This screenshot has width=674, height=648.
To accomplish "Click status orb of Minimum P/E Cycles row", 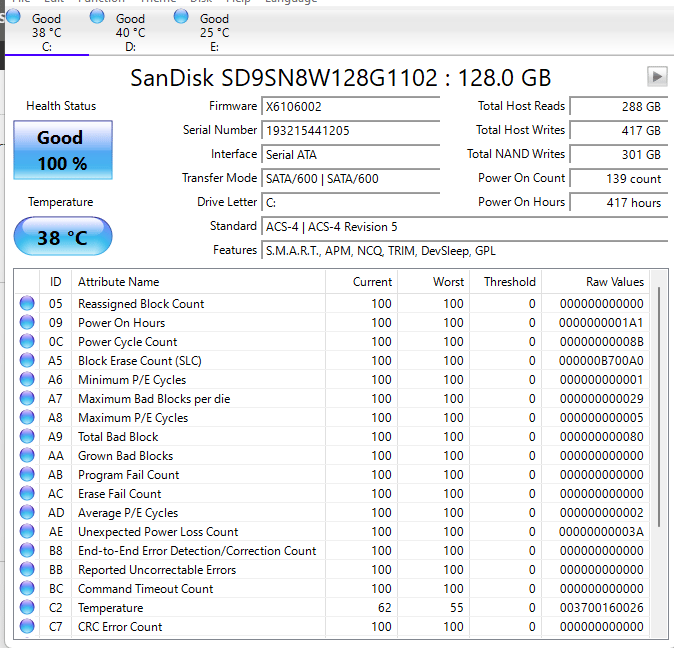I will [27, 379].
